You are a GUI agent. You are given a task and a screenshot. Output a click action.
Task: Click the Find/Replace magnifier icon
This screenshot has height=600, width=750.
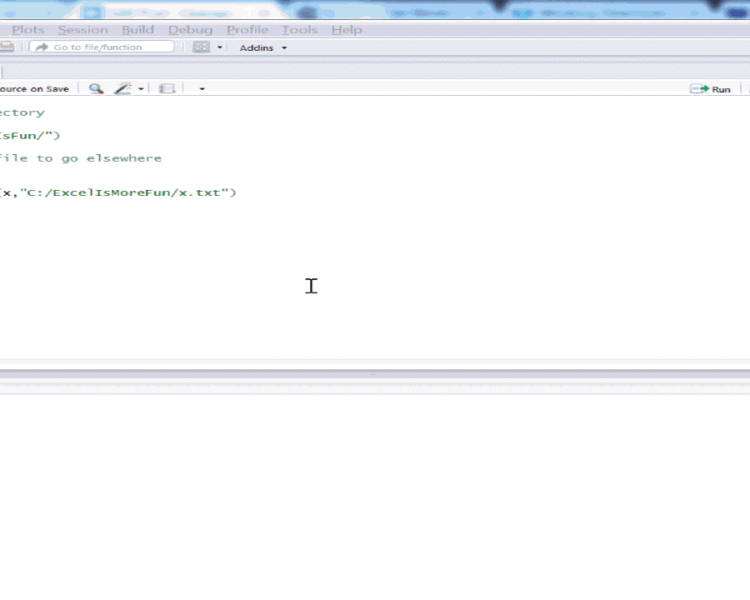(96, 89)
